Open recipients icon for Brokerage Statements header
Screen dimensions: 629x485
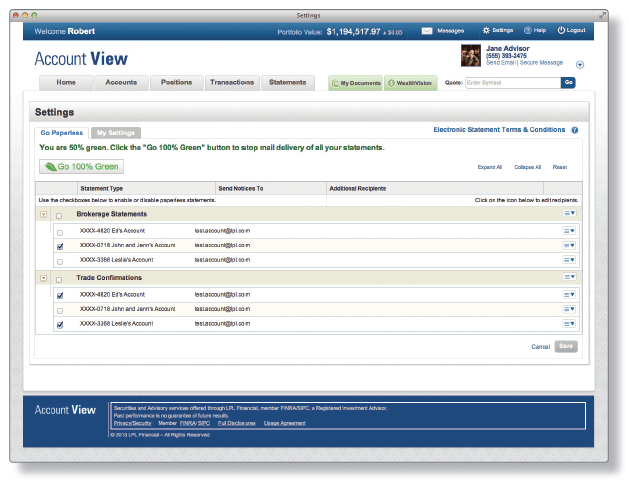point(570,213)
